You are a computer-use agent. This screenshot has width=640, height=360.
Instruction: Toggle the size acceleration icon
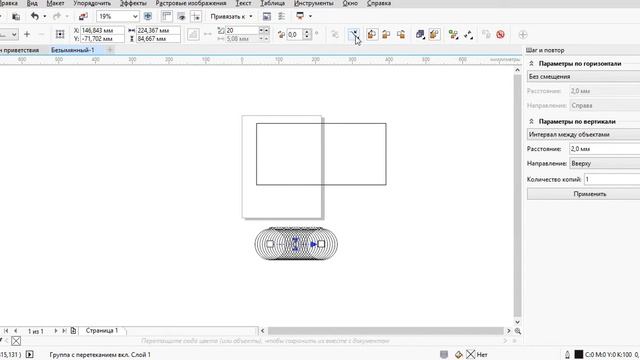(x=434, y=35)
